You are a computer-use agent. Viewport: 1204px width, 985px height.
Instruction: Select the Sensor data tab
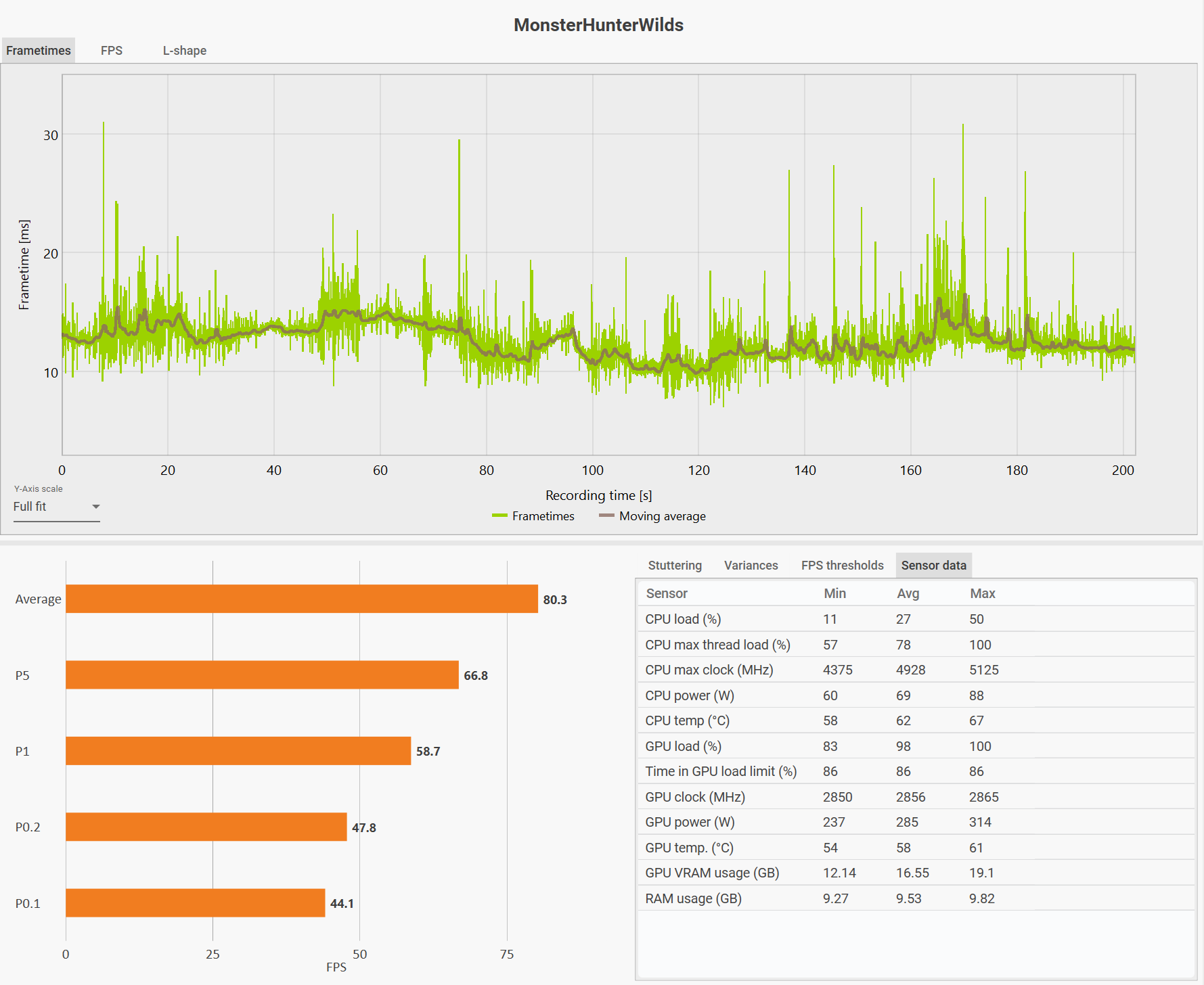point(934,566)
